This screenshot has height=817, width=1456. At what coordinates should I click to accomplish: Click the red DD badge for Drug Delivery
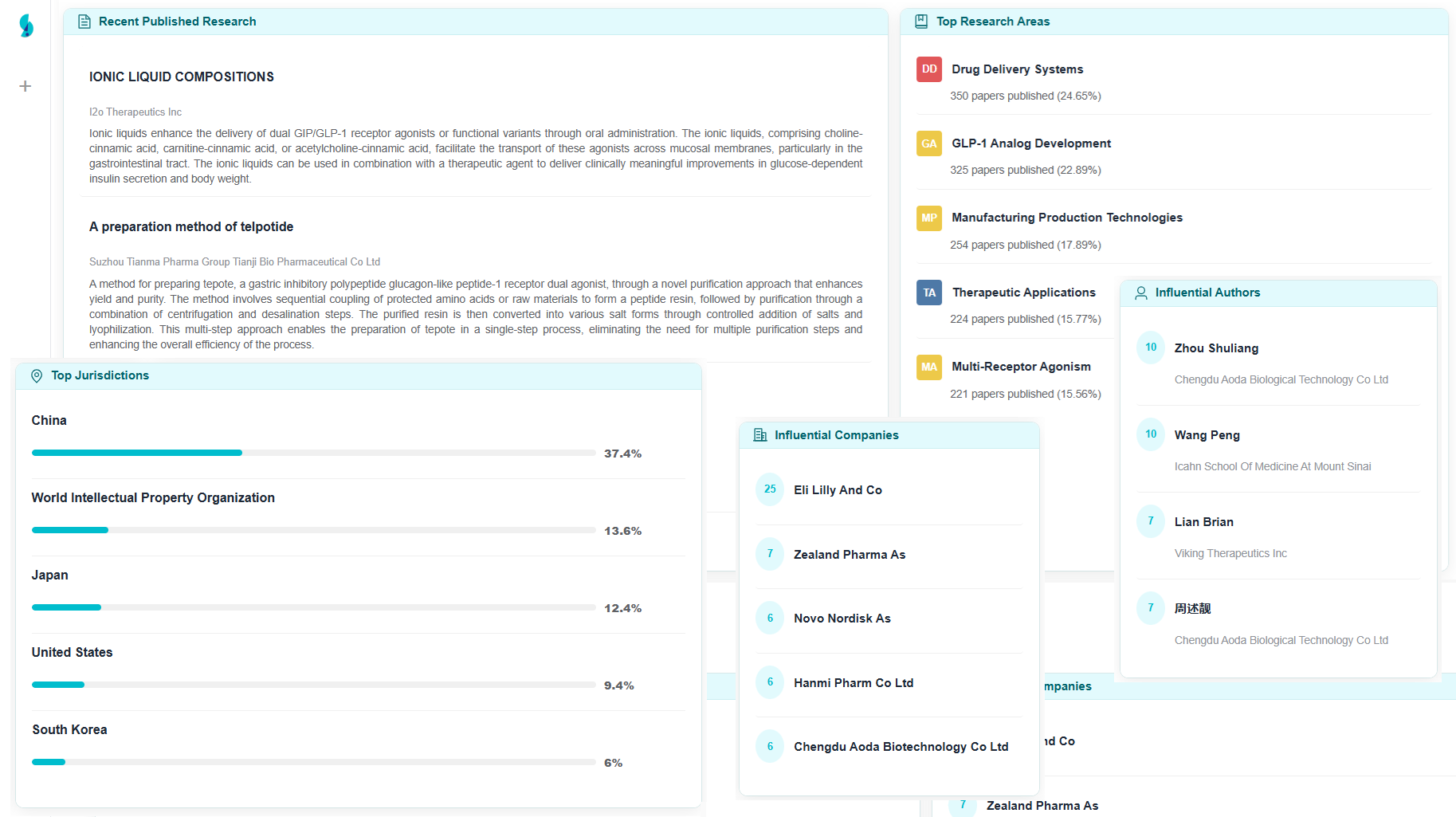point(929,69)
